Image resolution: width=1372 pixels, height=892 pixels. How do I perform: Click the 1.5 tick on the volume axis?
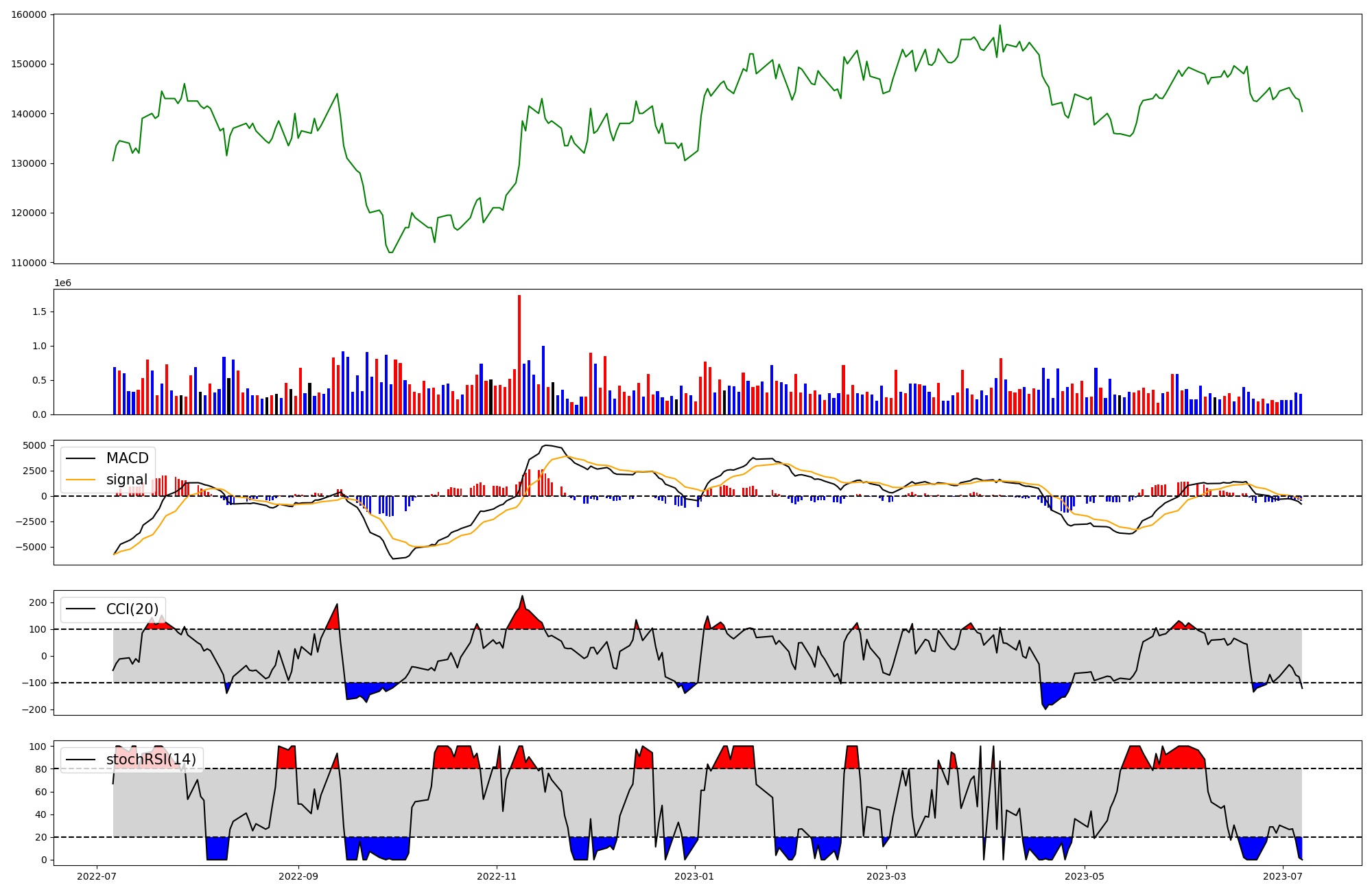39,312
